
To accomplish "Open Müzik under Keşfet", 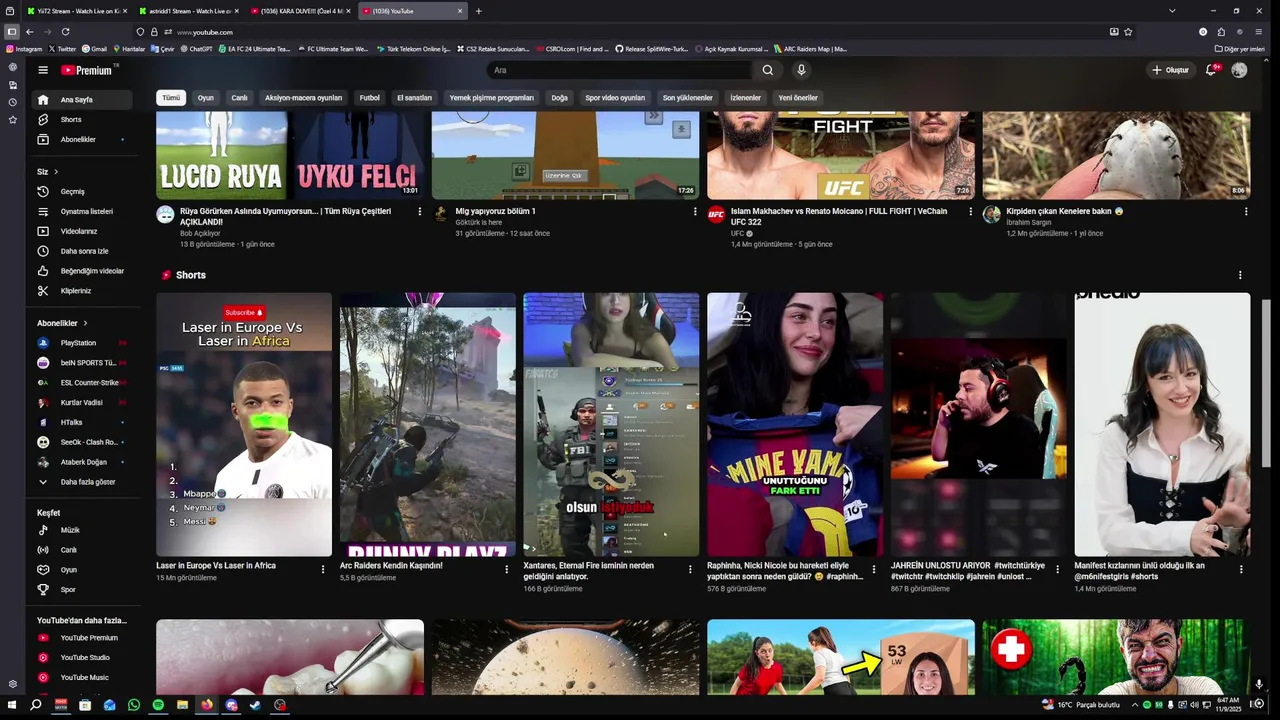I will (x=84, y=530).
